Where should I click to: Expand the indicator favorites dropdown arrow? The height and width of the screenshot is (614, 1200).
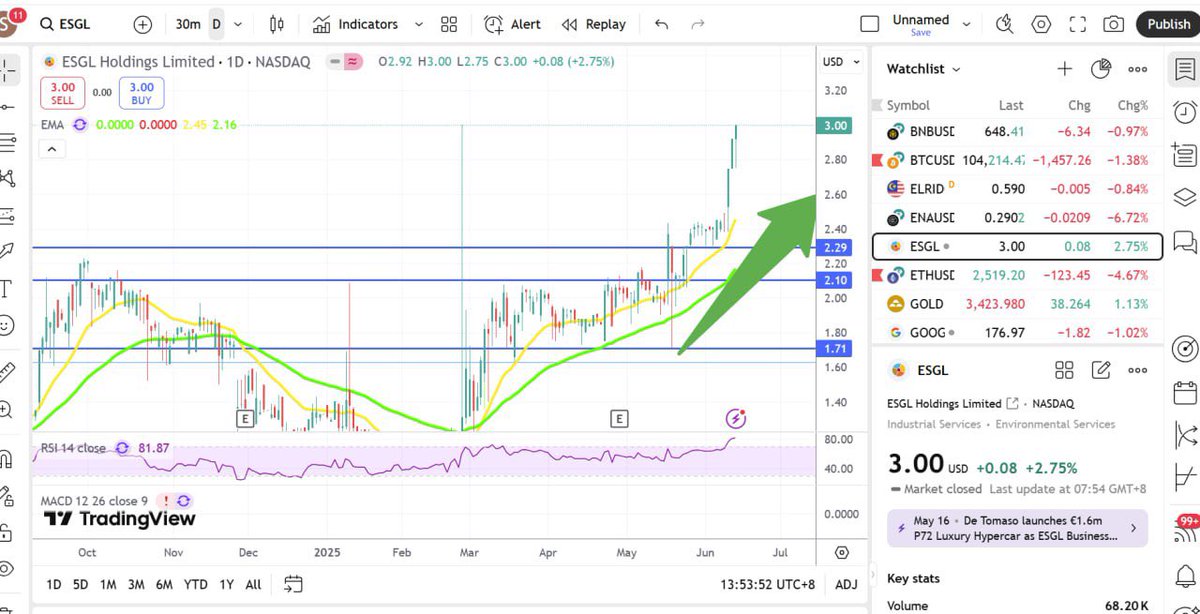(418, 24)
